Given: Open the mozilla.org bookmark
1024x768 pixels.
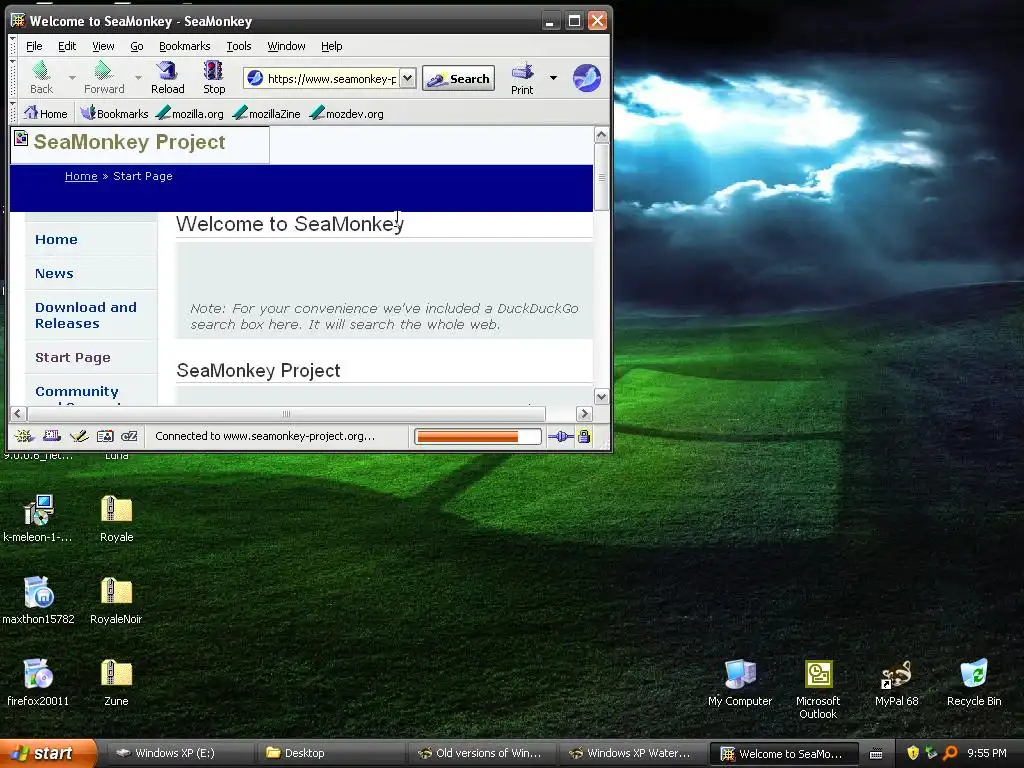Looking at the screenshot, I should (x=190, y=114).
